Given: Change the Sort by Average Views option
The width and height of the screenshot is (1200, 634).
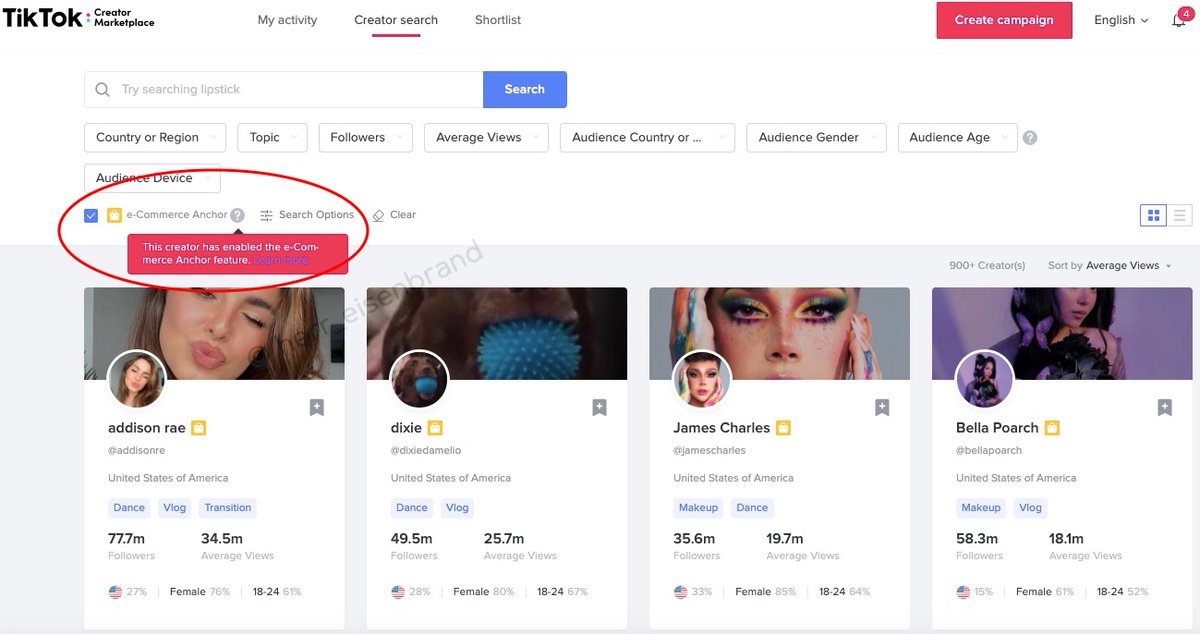Looking at the screenshot, I should [1129, 266].
